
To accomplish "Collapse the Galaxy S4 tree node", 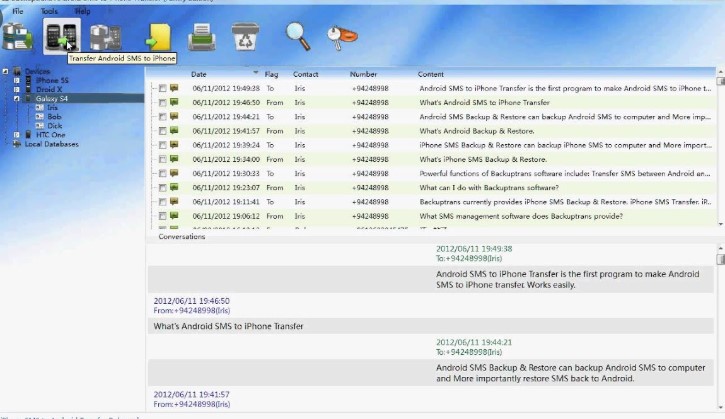I will tap(17, 99).
